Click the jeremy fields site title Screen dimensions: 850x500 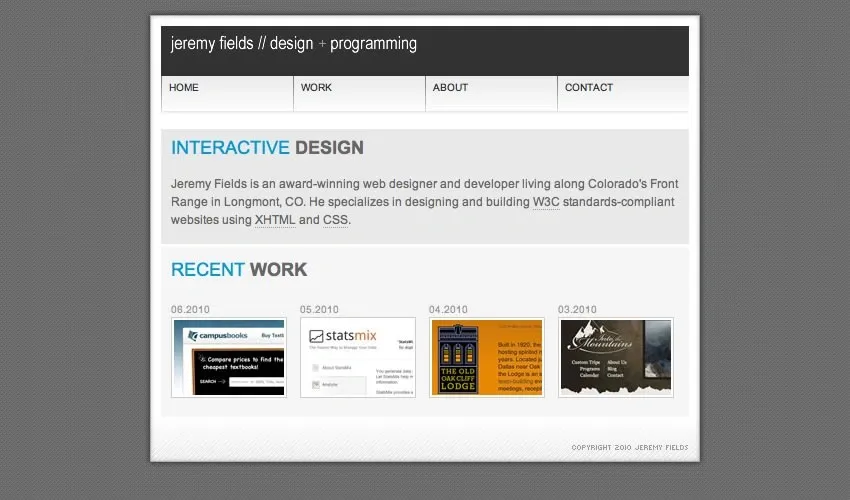[x=294, y=44]
